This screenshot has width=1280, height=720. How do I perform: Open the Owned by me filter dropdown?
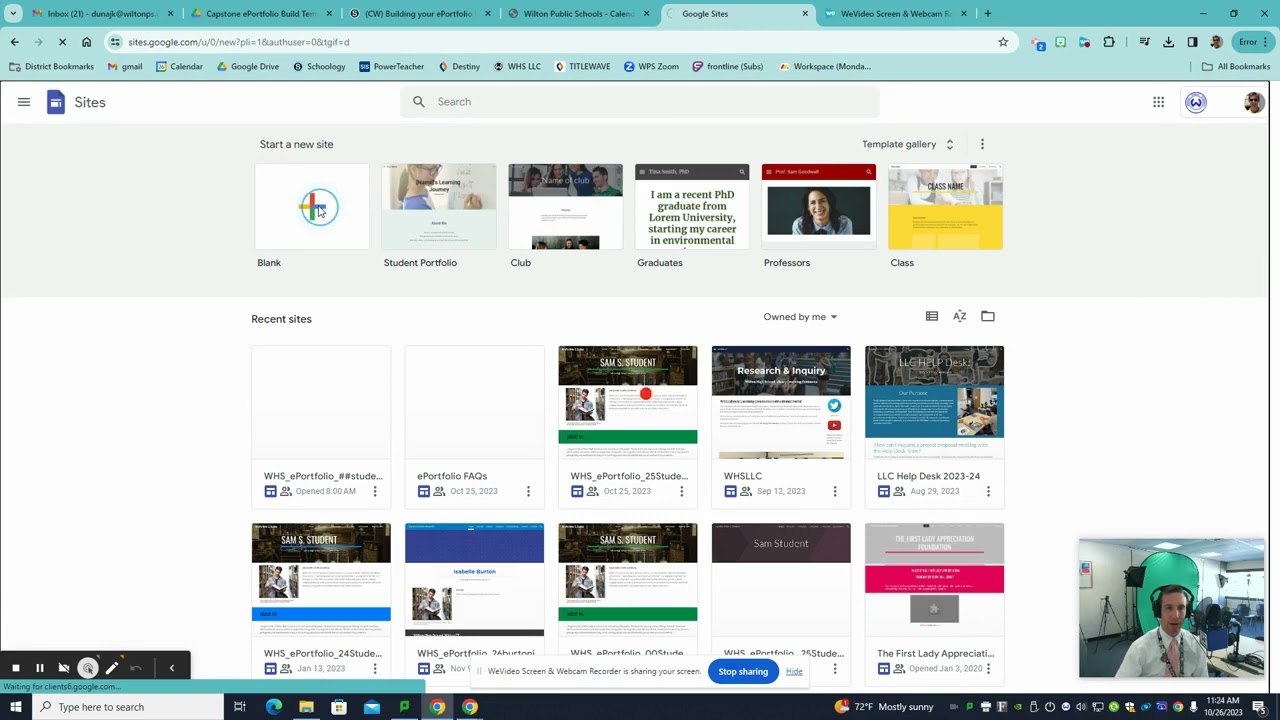[800, 317]
